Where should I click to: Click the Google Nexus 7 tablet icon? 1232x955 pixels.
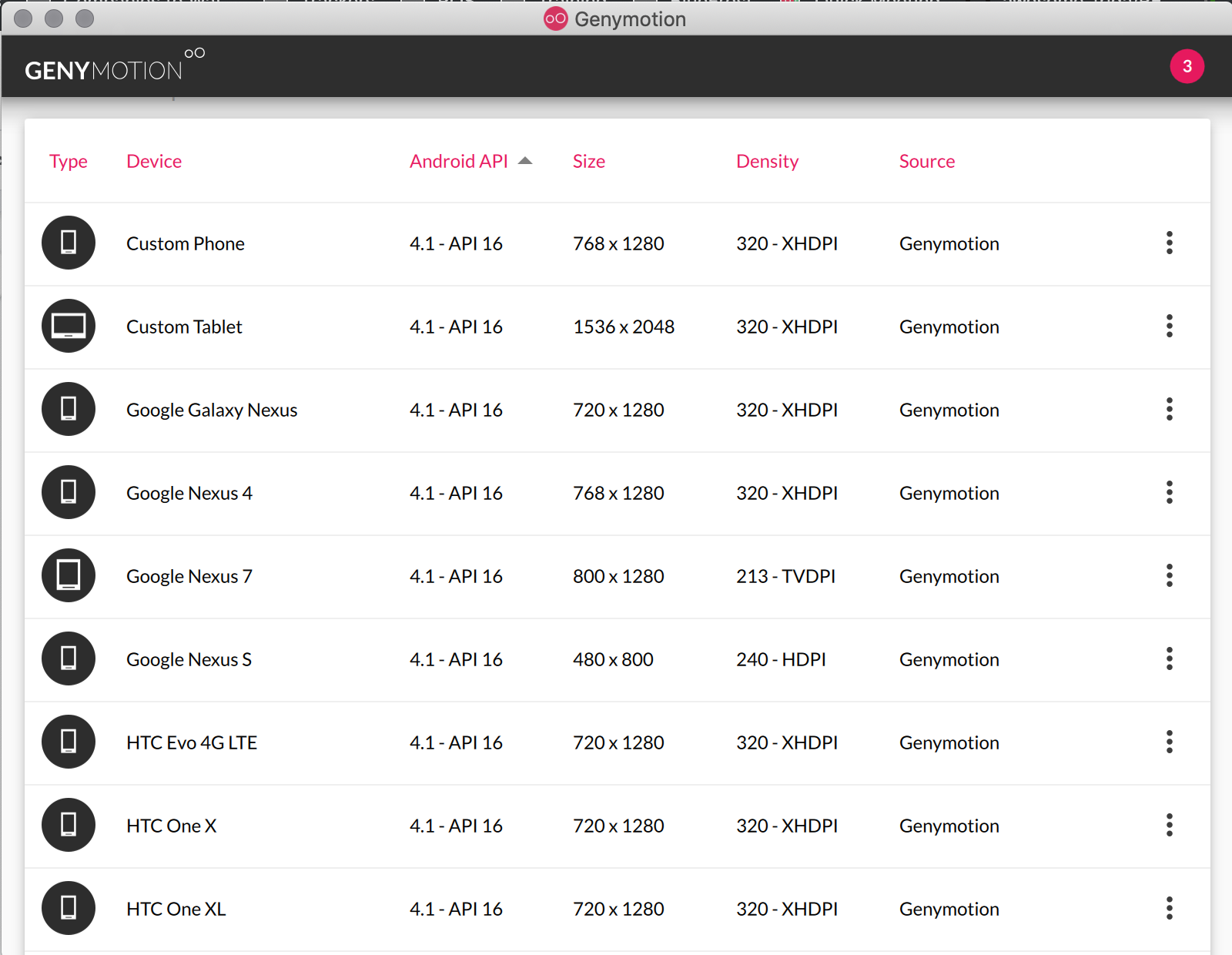[x=69, y=575]
